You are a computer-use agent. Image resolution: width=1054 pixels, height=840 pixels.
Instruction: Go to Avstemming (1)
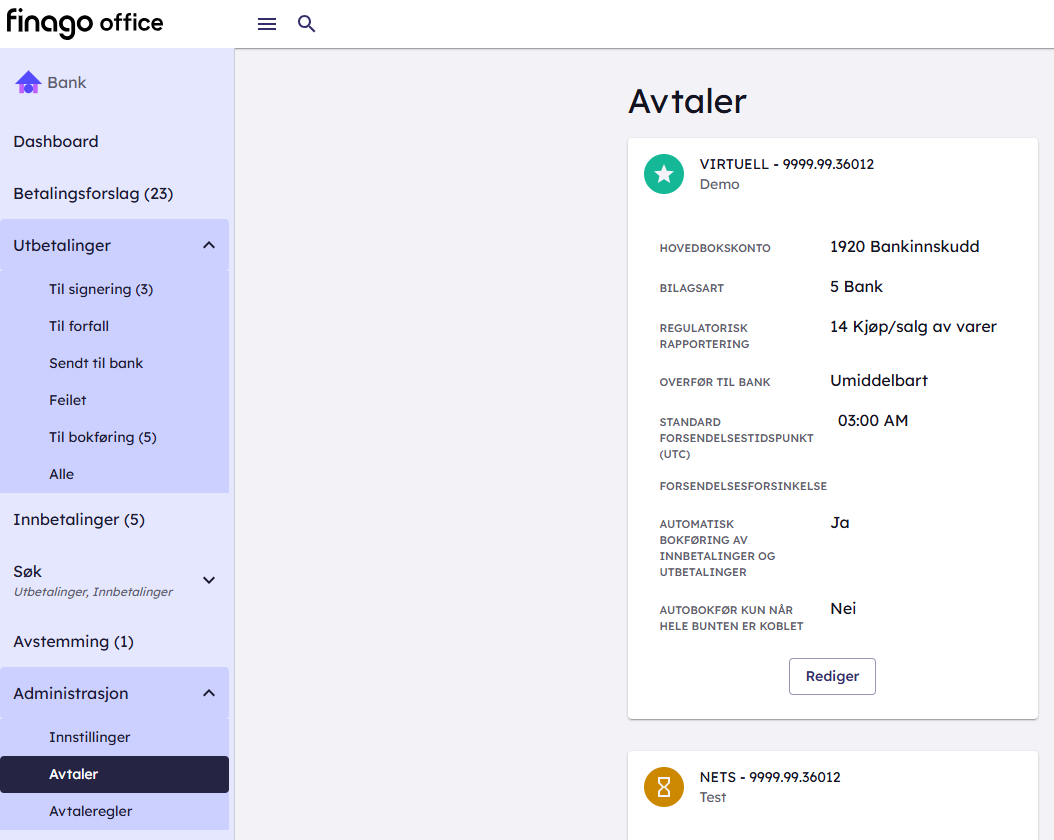point(73,641)
